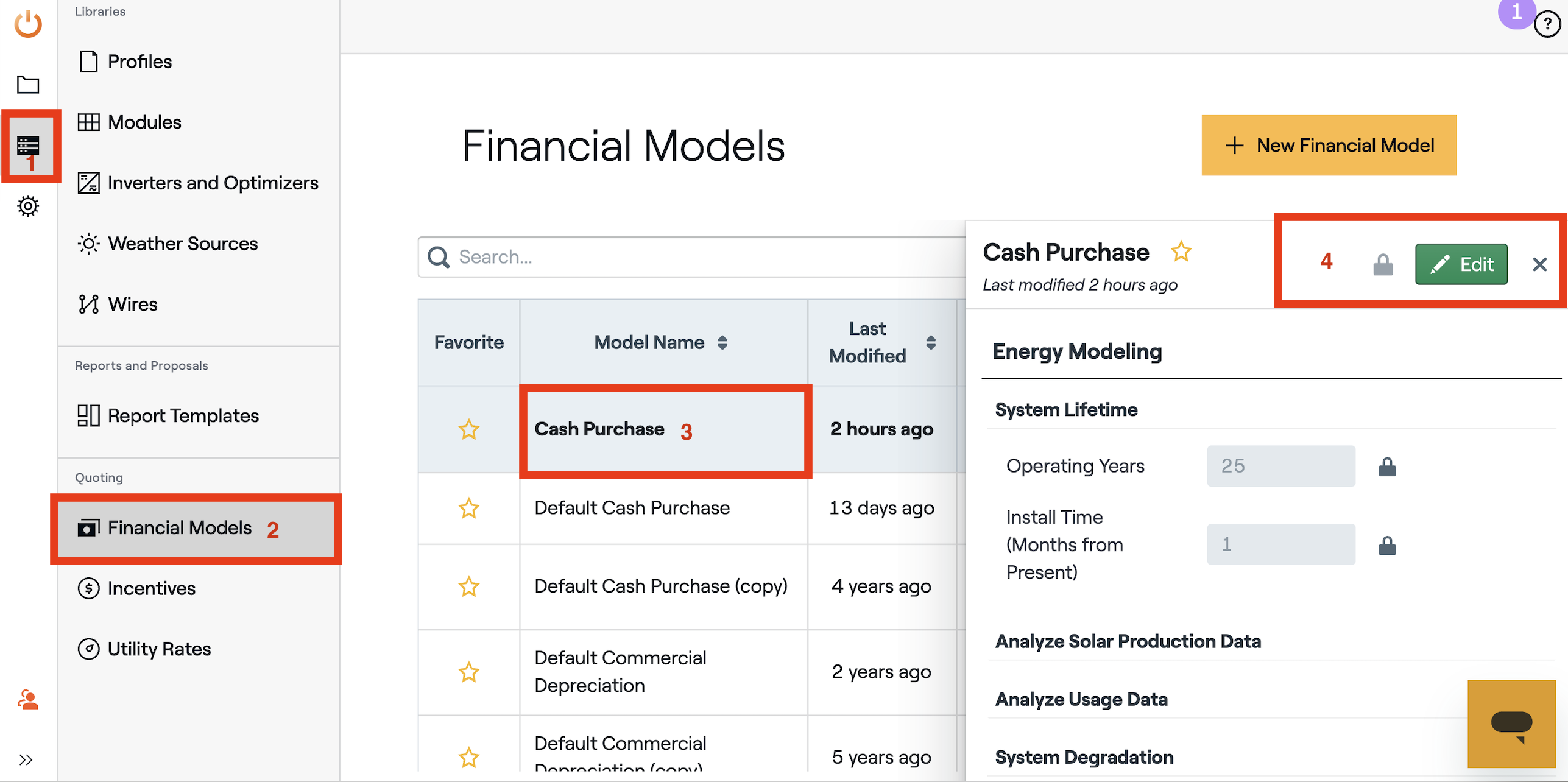This screenshot has width=1568, height=782.
Task: Open the help question mark icon
Action: [1547, 24]
